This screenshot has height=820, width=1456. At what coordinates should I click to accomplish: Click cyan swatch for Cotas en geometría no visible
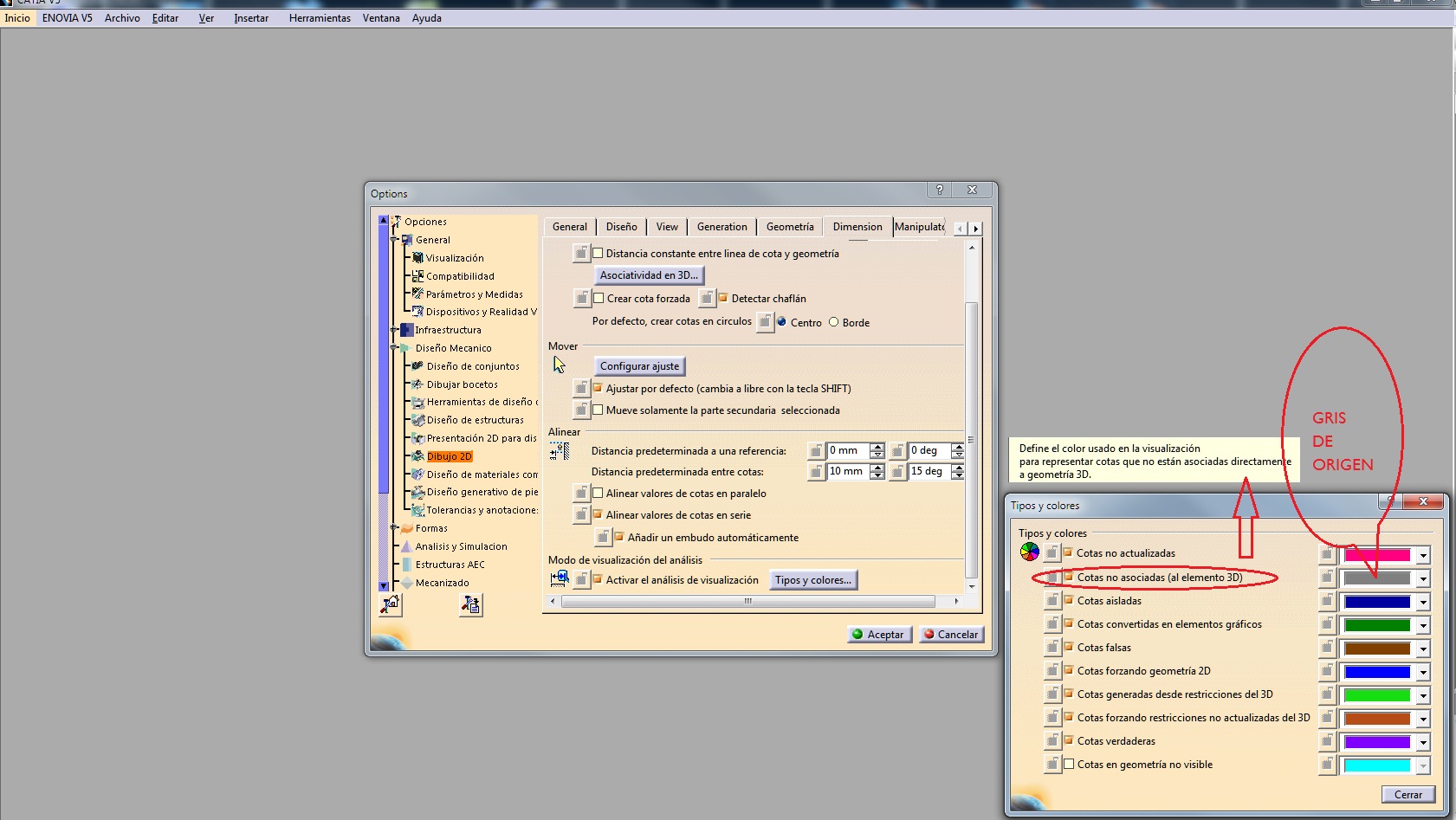pos(1377,765)
